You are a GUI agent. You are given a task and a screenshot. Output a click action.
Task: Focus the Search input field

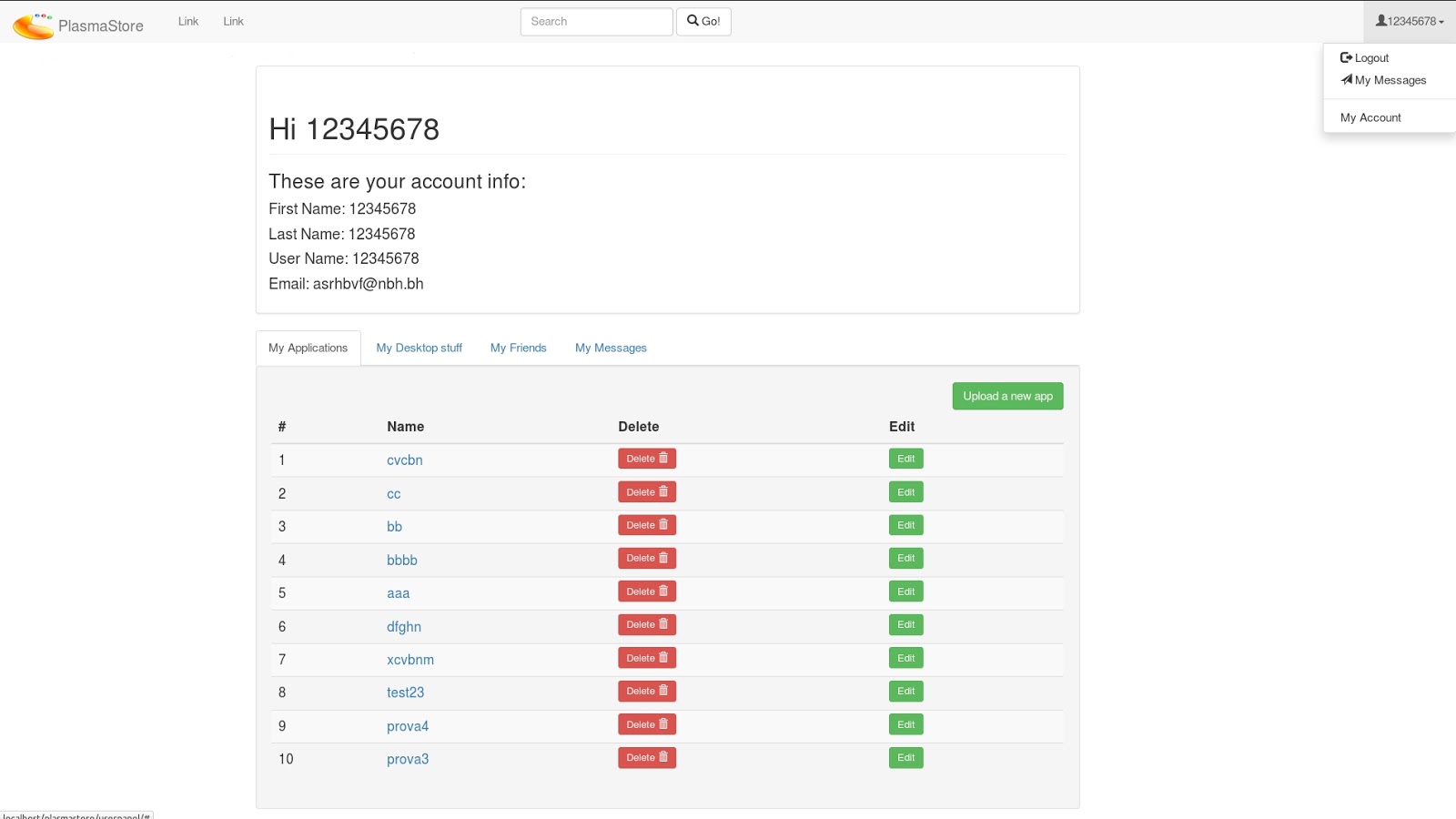[x=596, y=21]
